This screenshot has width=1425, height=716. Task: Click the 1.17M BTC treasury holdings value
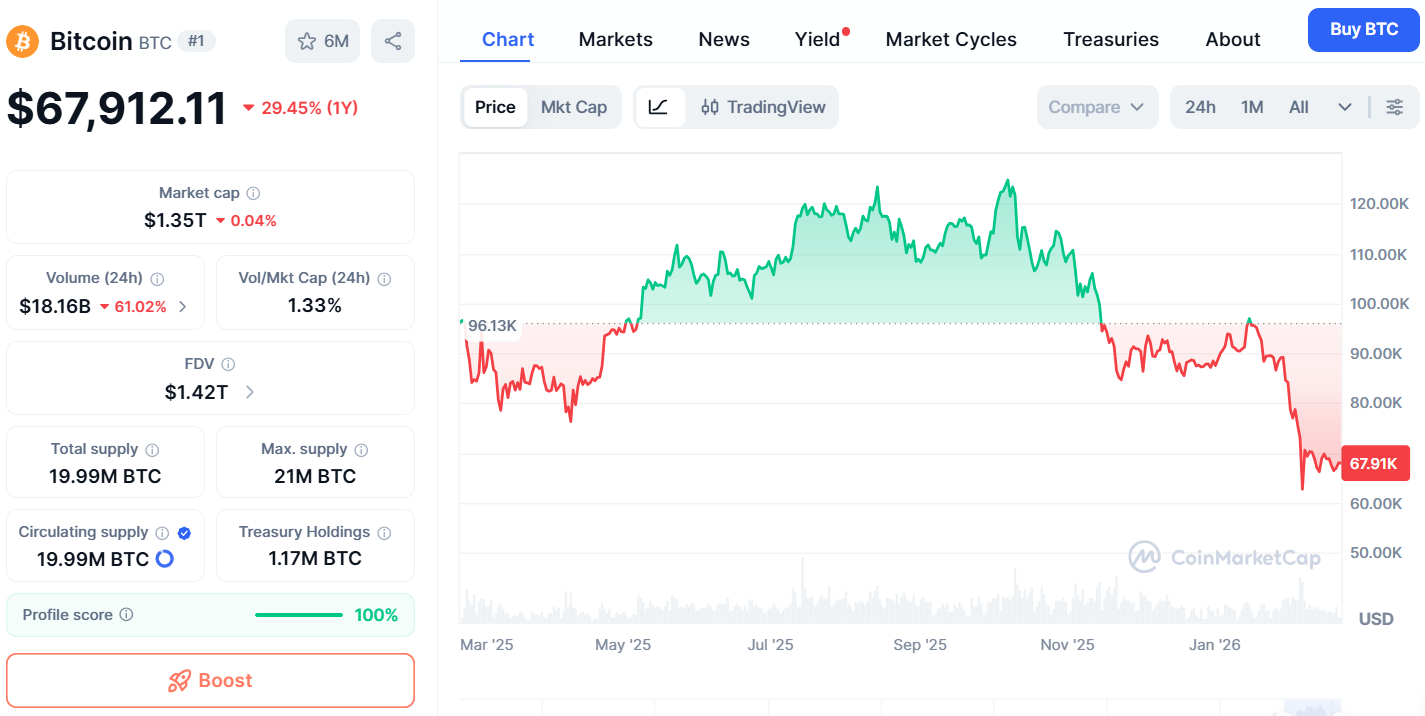click(315, 558)
